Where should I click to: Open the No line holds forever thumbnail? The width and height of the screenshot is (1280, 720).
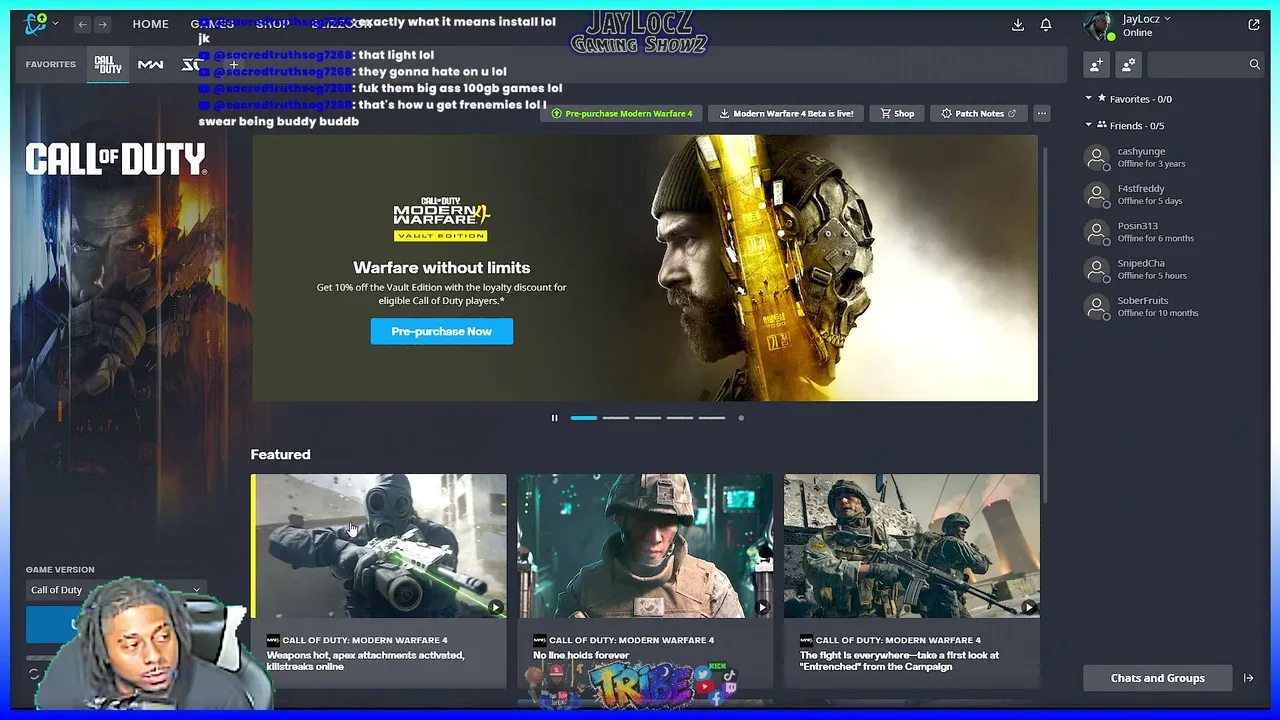[645, 546]
